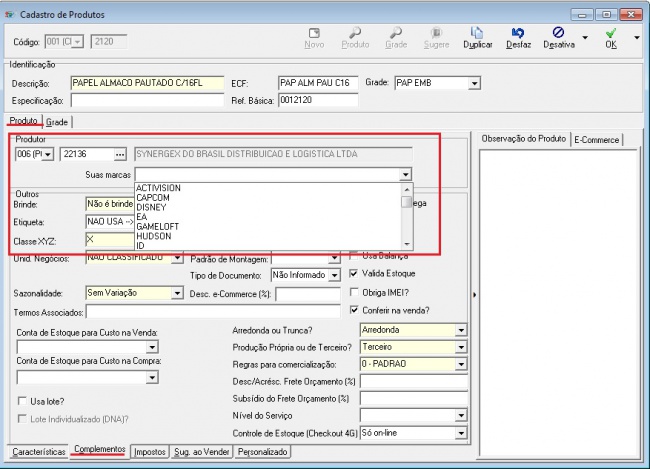Open the Sazonalidade dropdown
Viewport: 650px width, 469px height.
(177, 294)
